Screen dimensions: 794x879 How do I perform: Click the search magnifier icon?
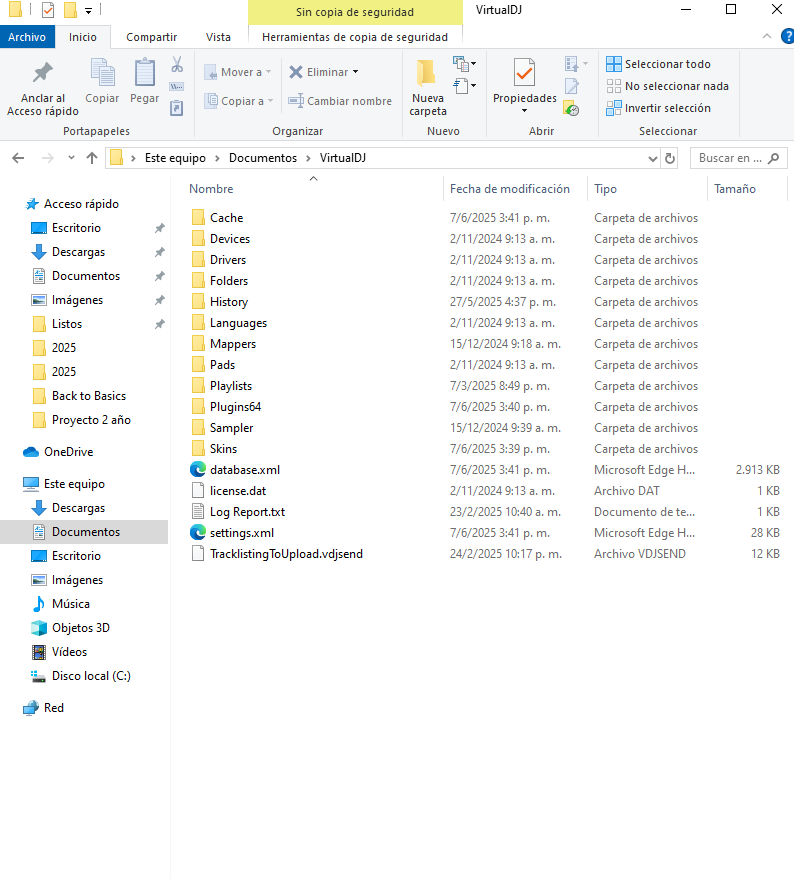774,158
